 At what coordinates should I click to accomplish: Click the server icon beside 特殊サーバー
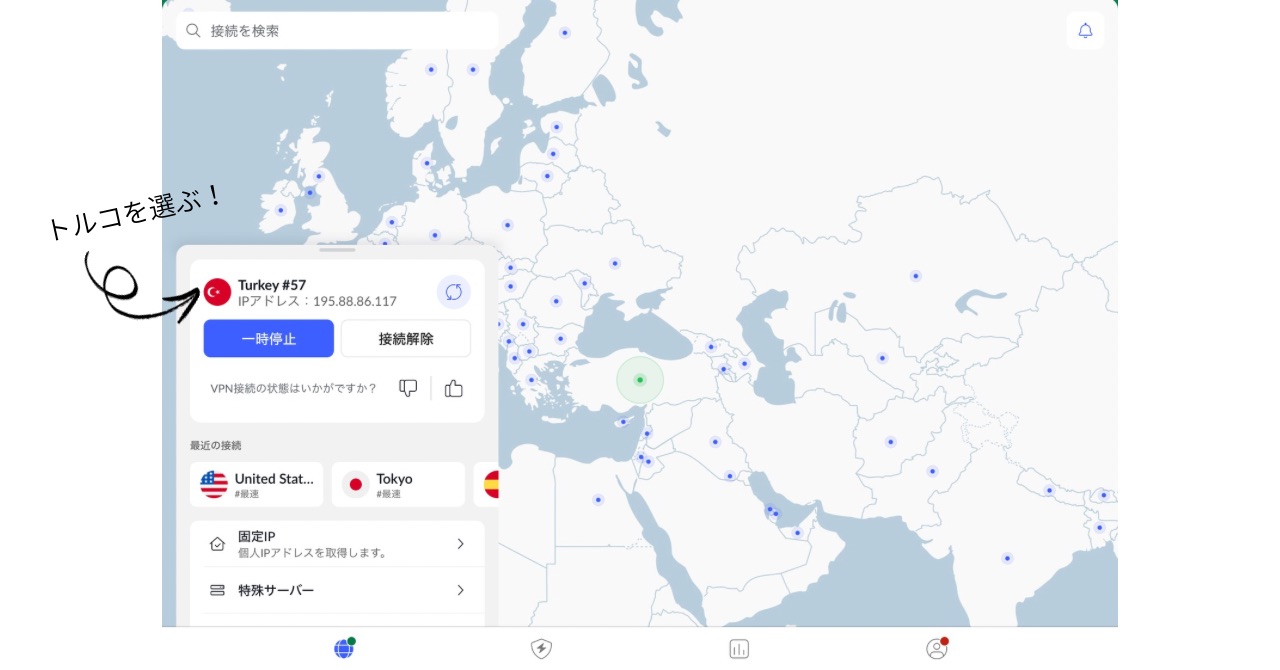point(217,591)
